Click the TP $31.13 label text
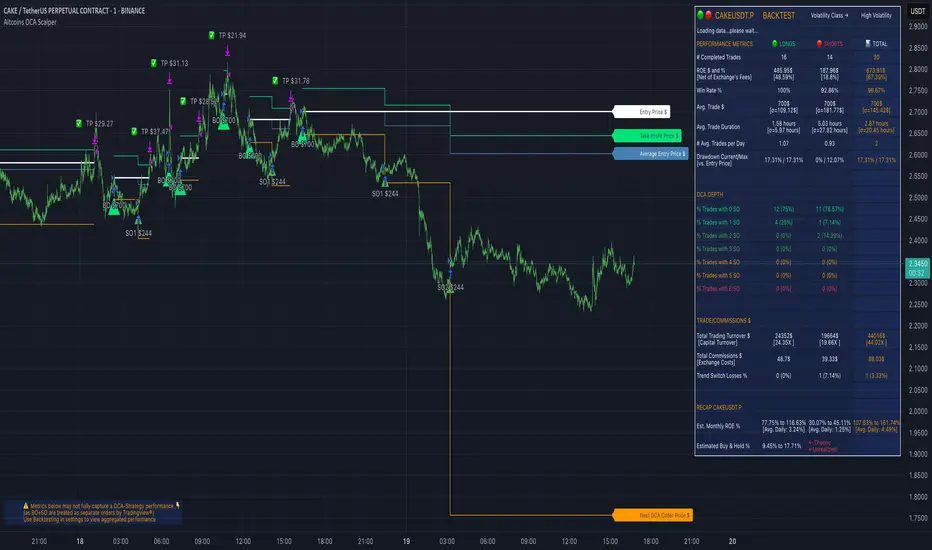The height and width of the screenshot is (550, 932). [174, 63]
